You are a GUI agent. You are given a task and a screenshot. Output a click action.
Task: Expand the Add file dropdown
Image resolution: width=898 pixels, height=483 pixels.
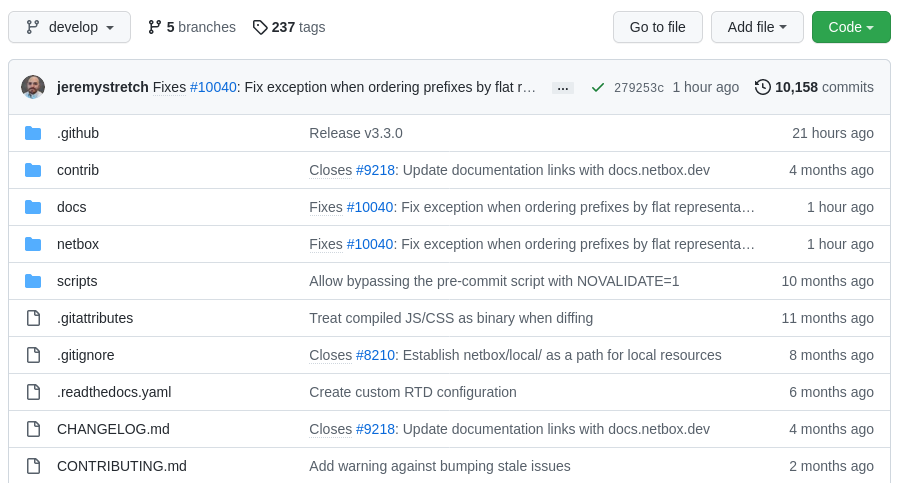click(757, 27)
